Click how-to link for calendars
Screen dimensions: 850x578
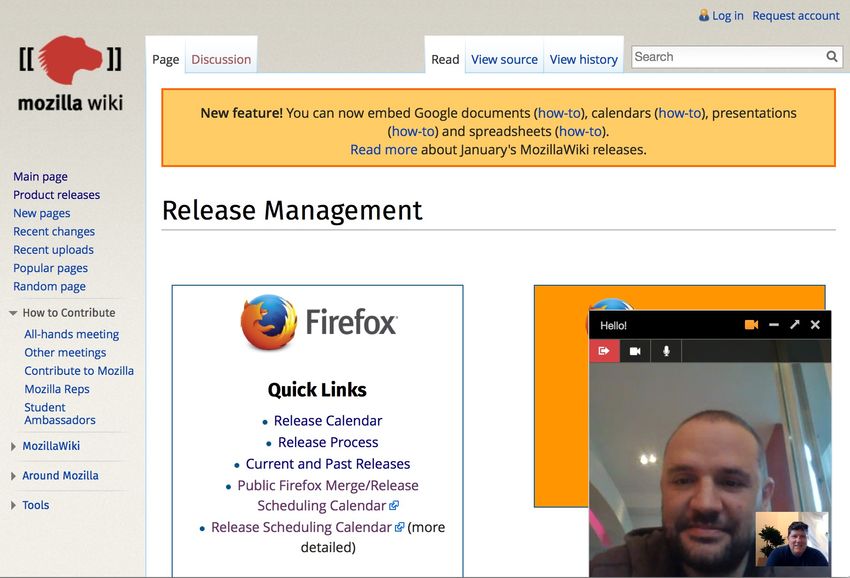click(680, 113)
